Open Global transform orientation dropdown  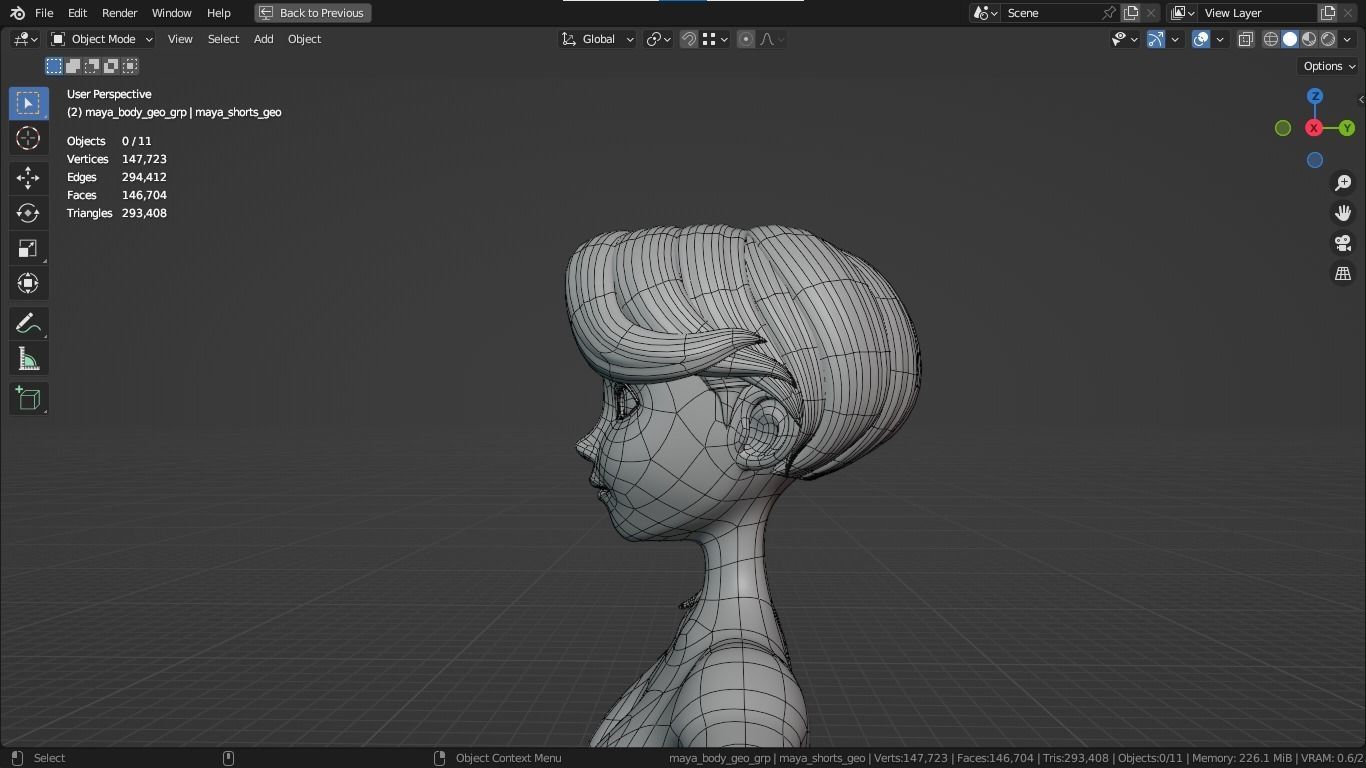(597, 39)
